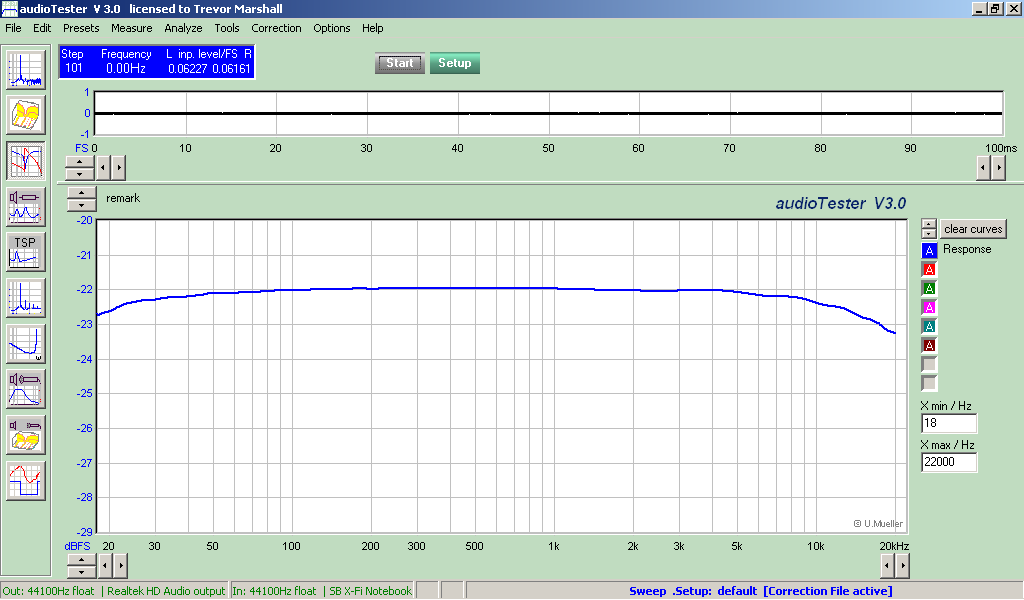Toggle the teal A curve slot
The image size is (1024, 600).
click(x=929, y=326)
